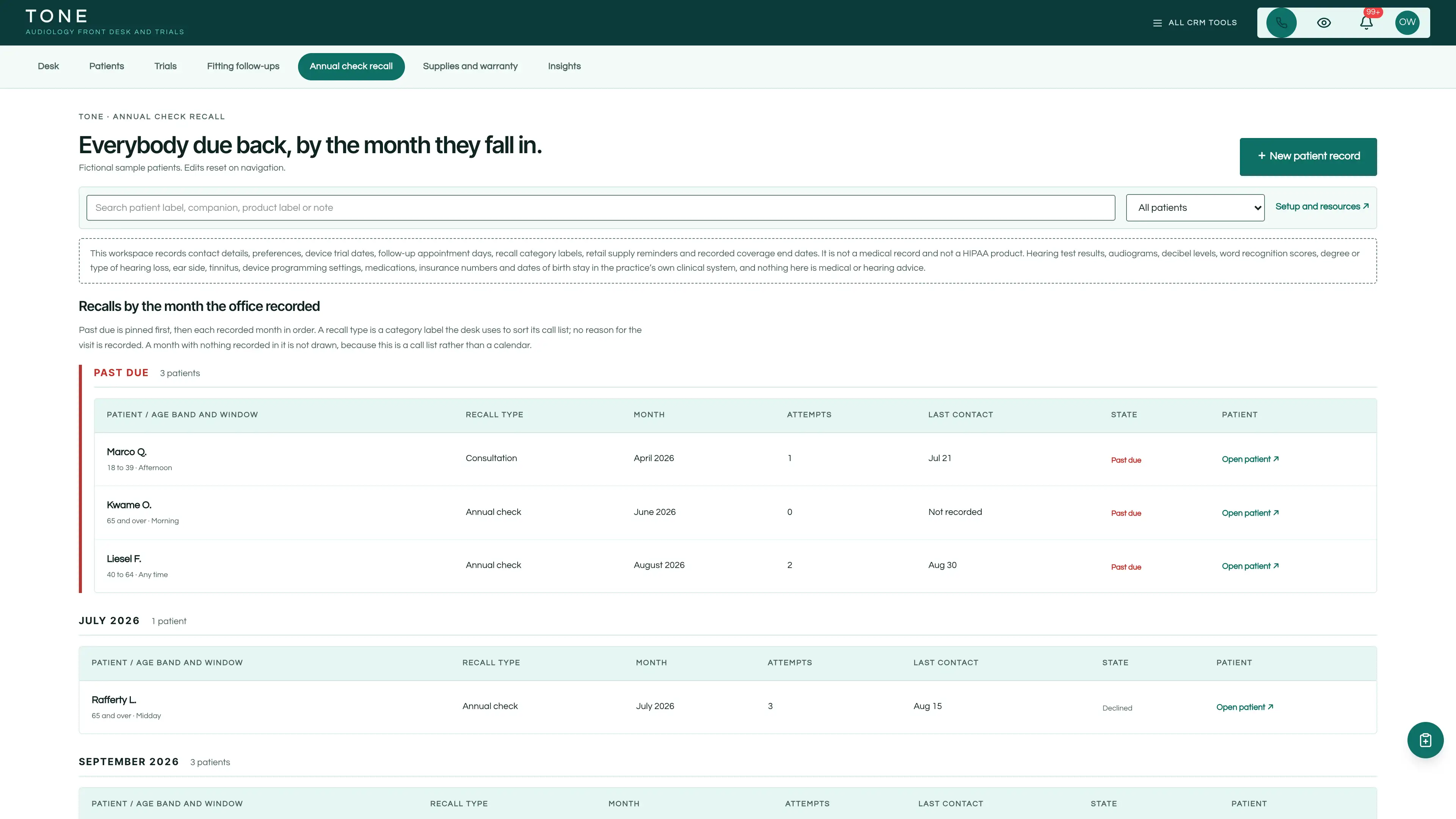Click the JULY 2026 section heading
1456x819 pixels.
(109, 621)
